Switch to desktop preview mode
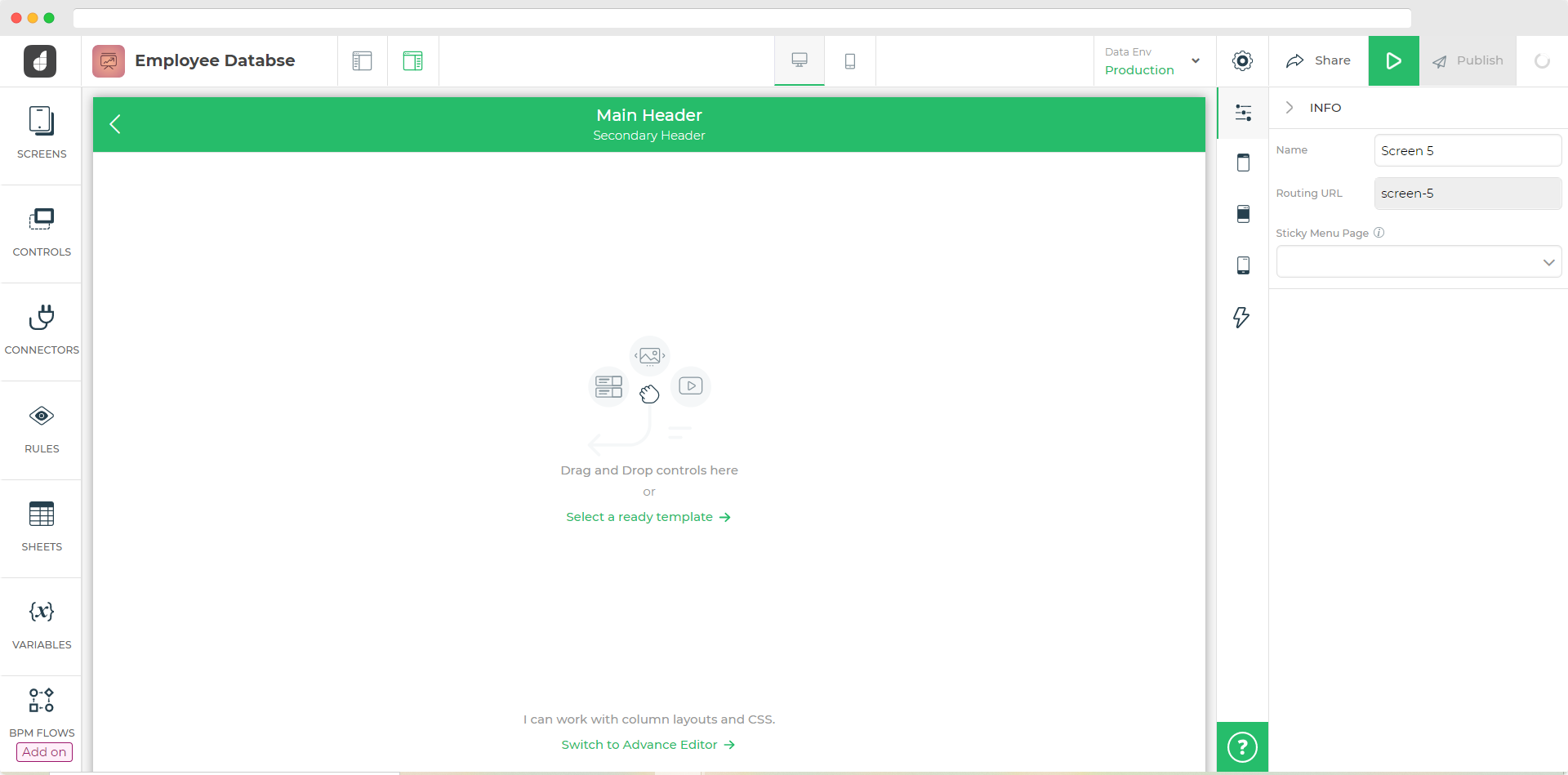 (800, 61)
